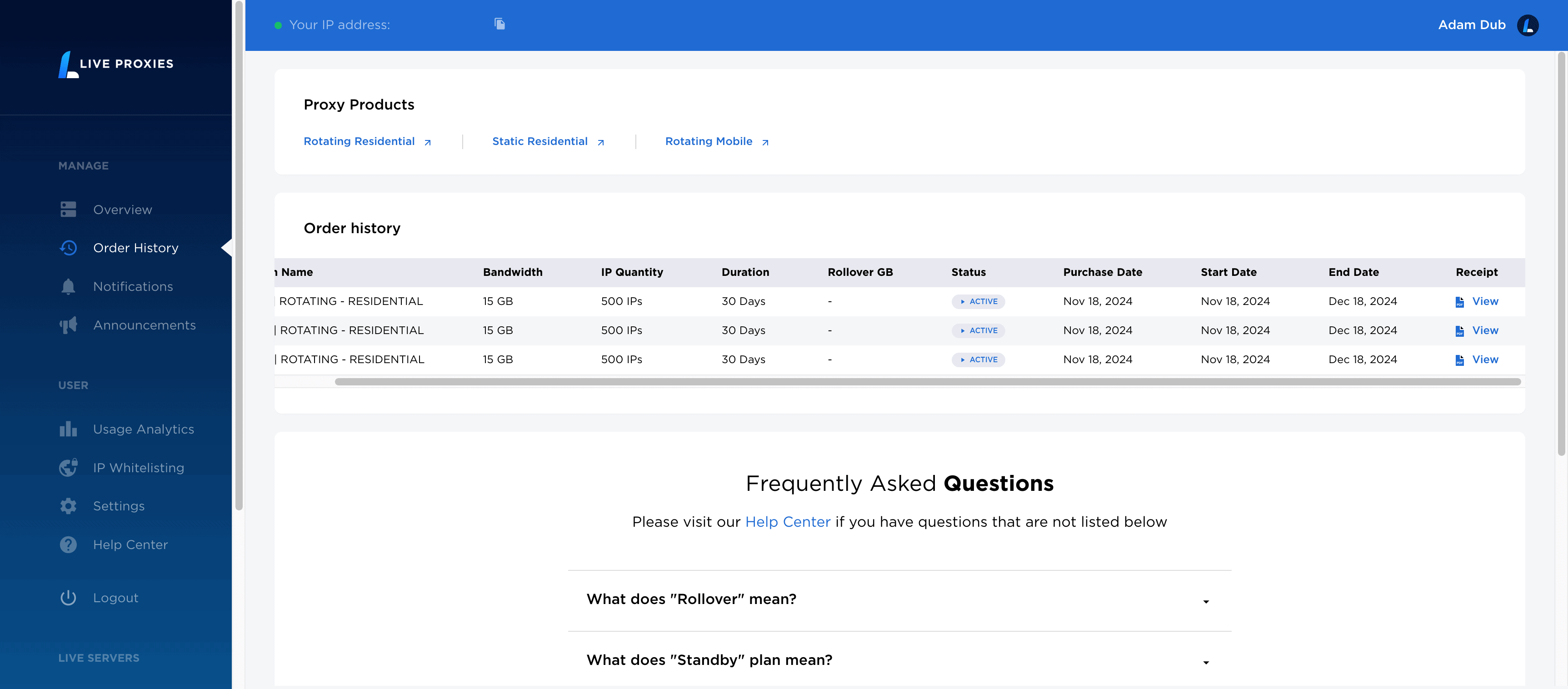This screenshot has height=689, width=1568.
Task: Click the copy IP address icon
Action: click(x=499, y=25)
